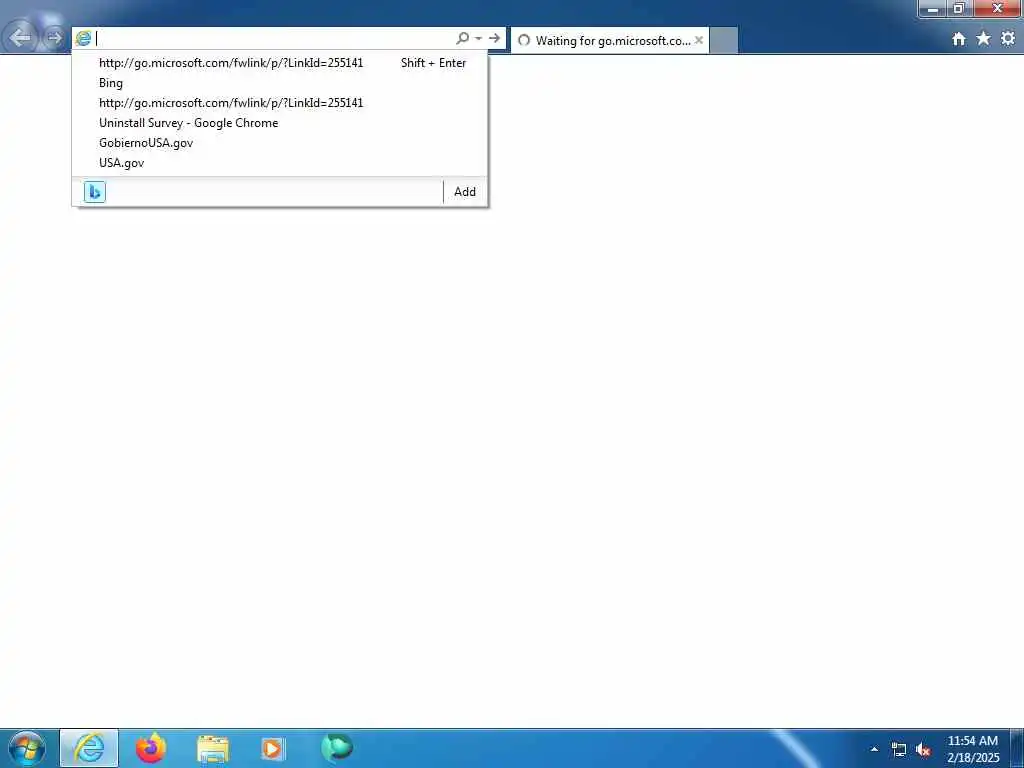Select first go.microsoft.com suggestion with Shift + Enter
Screen dimensions: 1024x768
point(280,63)
